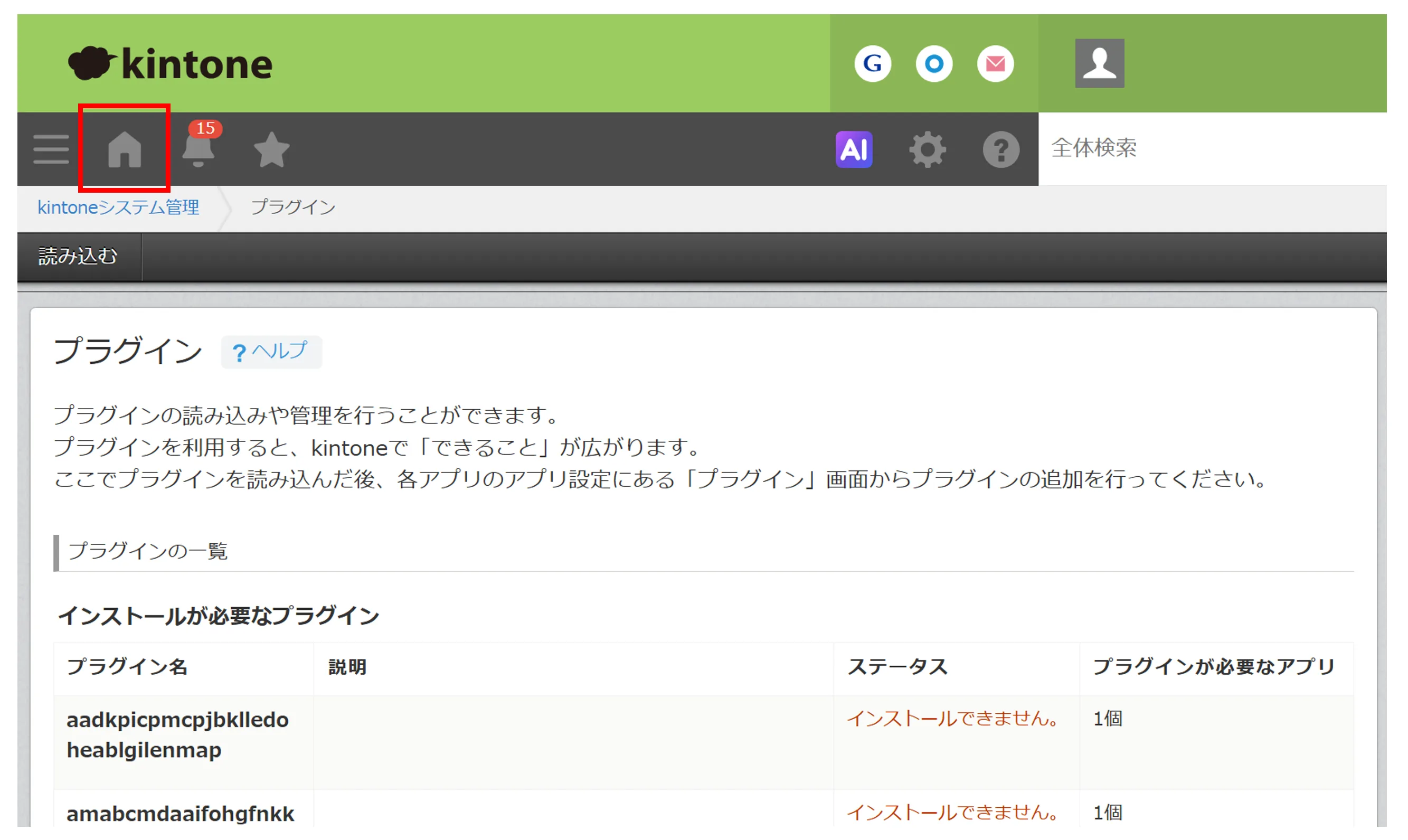Click インストールできません status in aadkpicpmcpjbklledo row
The height and width of the screenshot is (840, 1408).
[x=952, y=719]
